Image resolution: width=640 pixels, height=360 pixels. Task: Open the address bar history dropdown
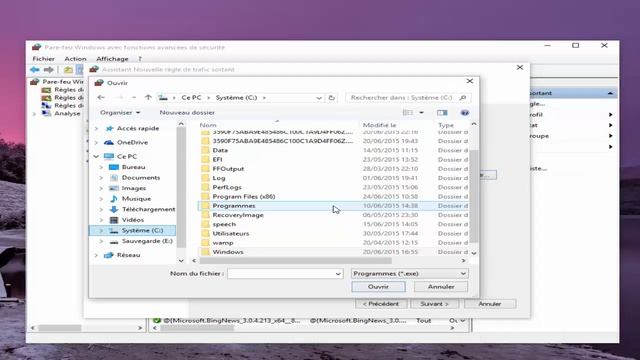point(319,98)
